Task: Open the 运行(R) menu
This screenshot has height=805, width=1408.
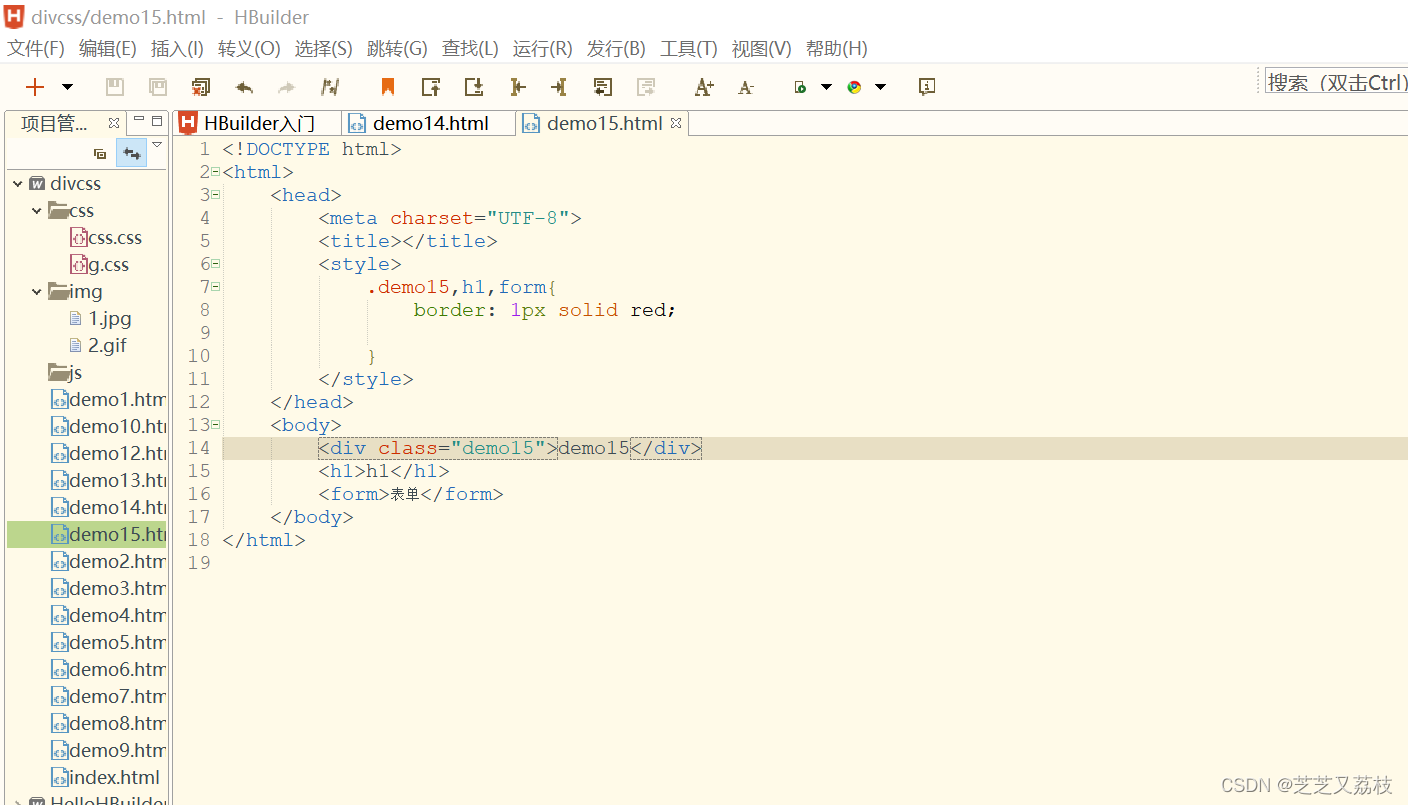Action: tap(543, 48)
